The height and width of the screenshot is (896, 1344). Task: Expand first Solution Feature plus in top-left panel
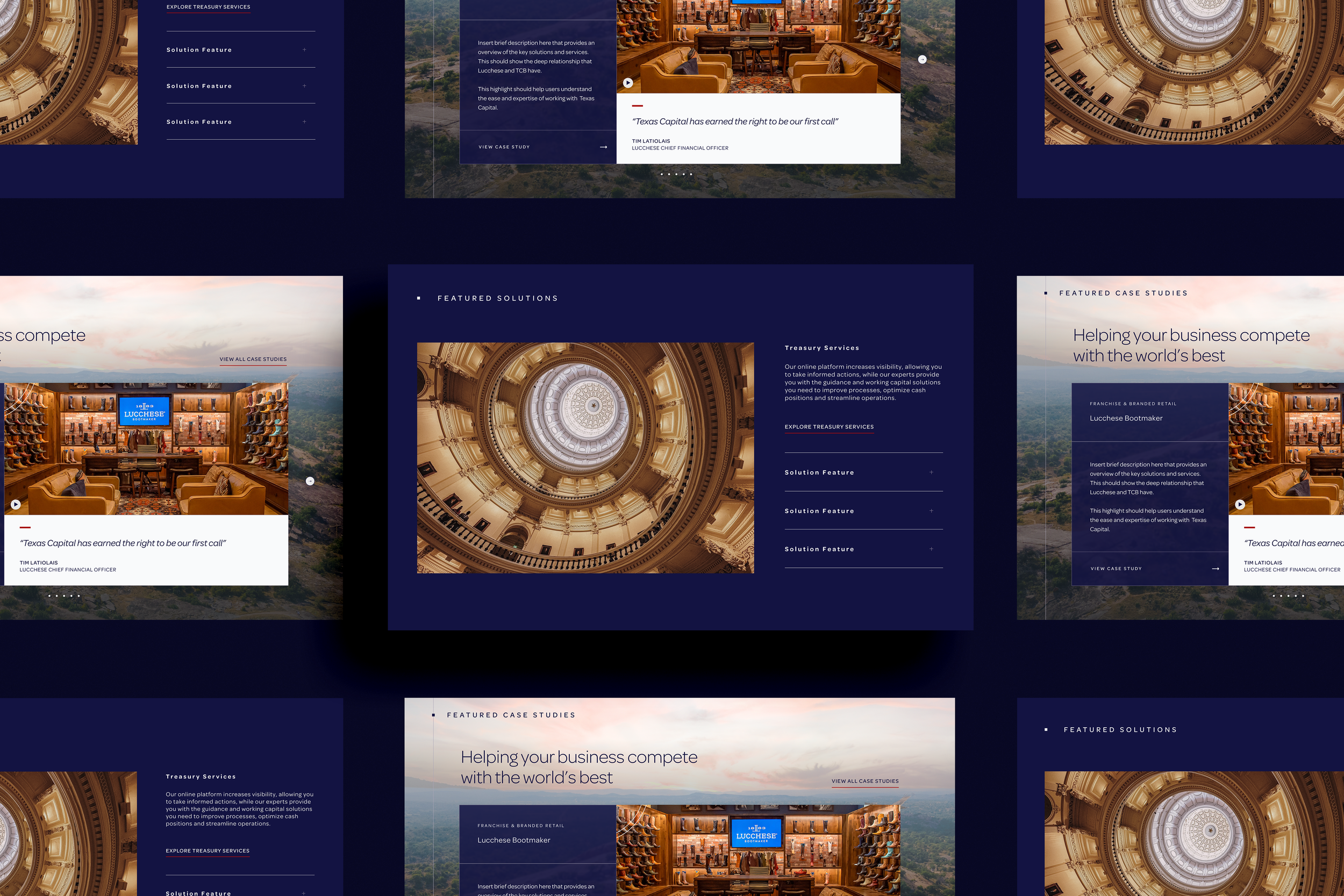point(304,51)
